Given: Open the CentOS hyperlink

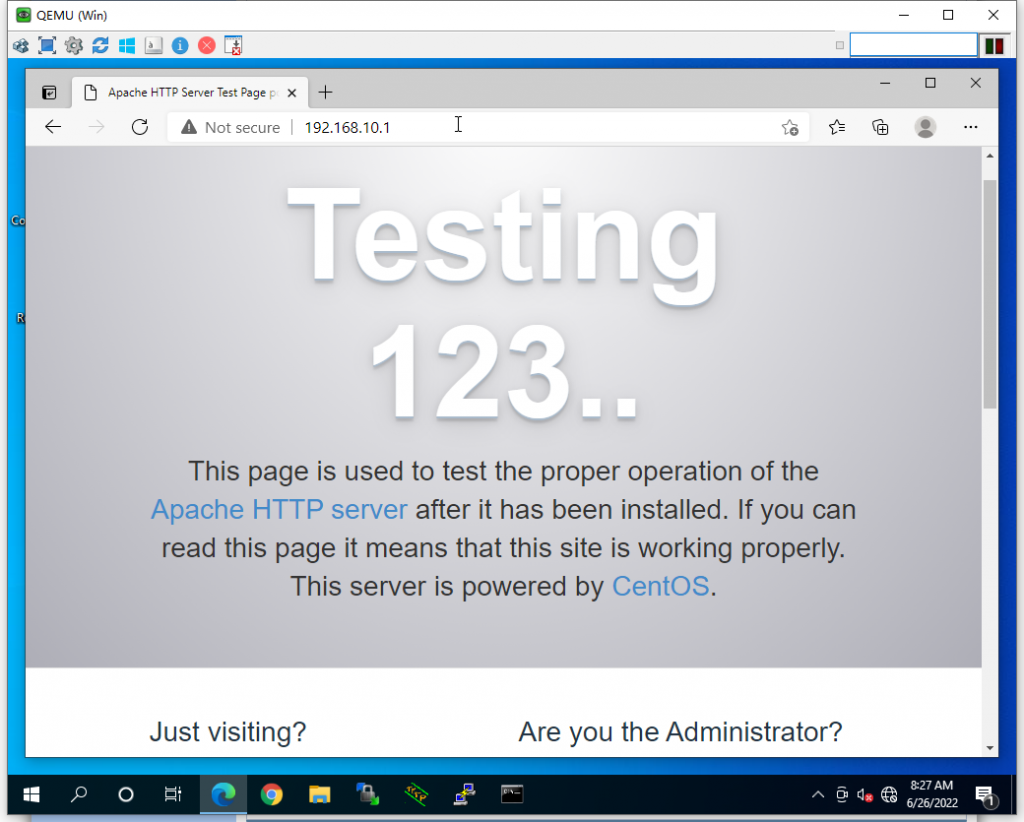Looking at the screenshot, I should (660, 586).
